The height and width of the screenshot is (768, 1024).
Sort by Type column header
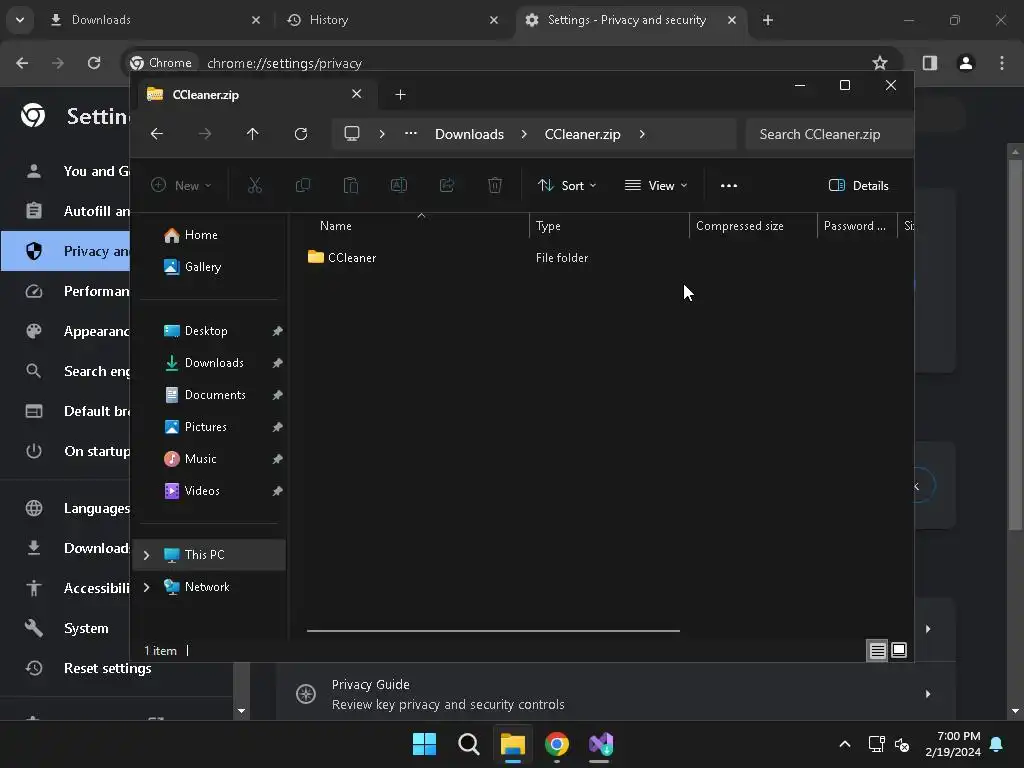pos(609,226)
